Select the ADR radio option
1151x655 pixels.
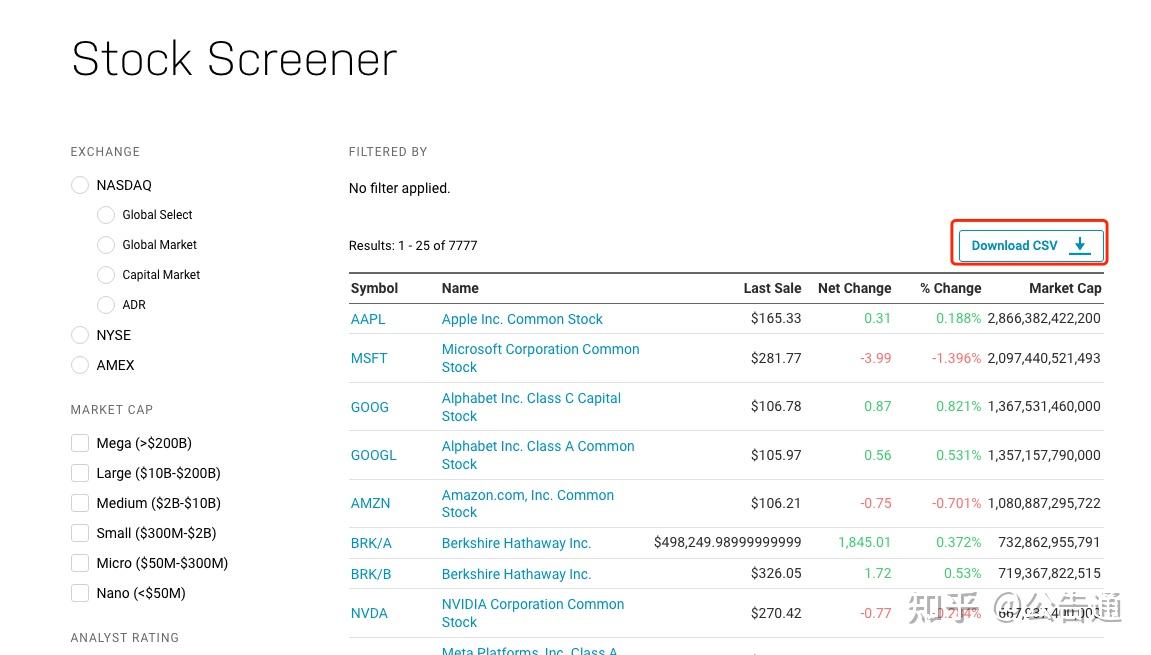(x=106, y=305)
